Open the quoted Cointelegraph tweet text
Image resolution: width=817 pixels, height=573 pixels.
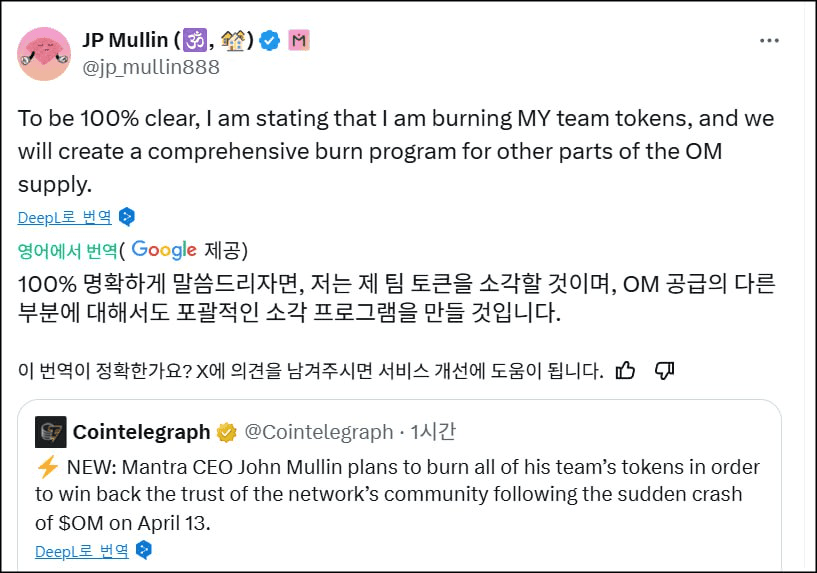click(400, 494)
